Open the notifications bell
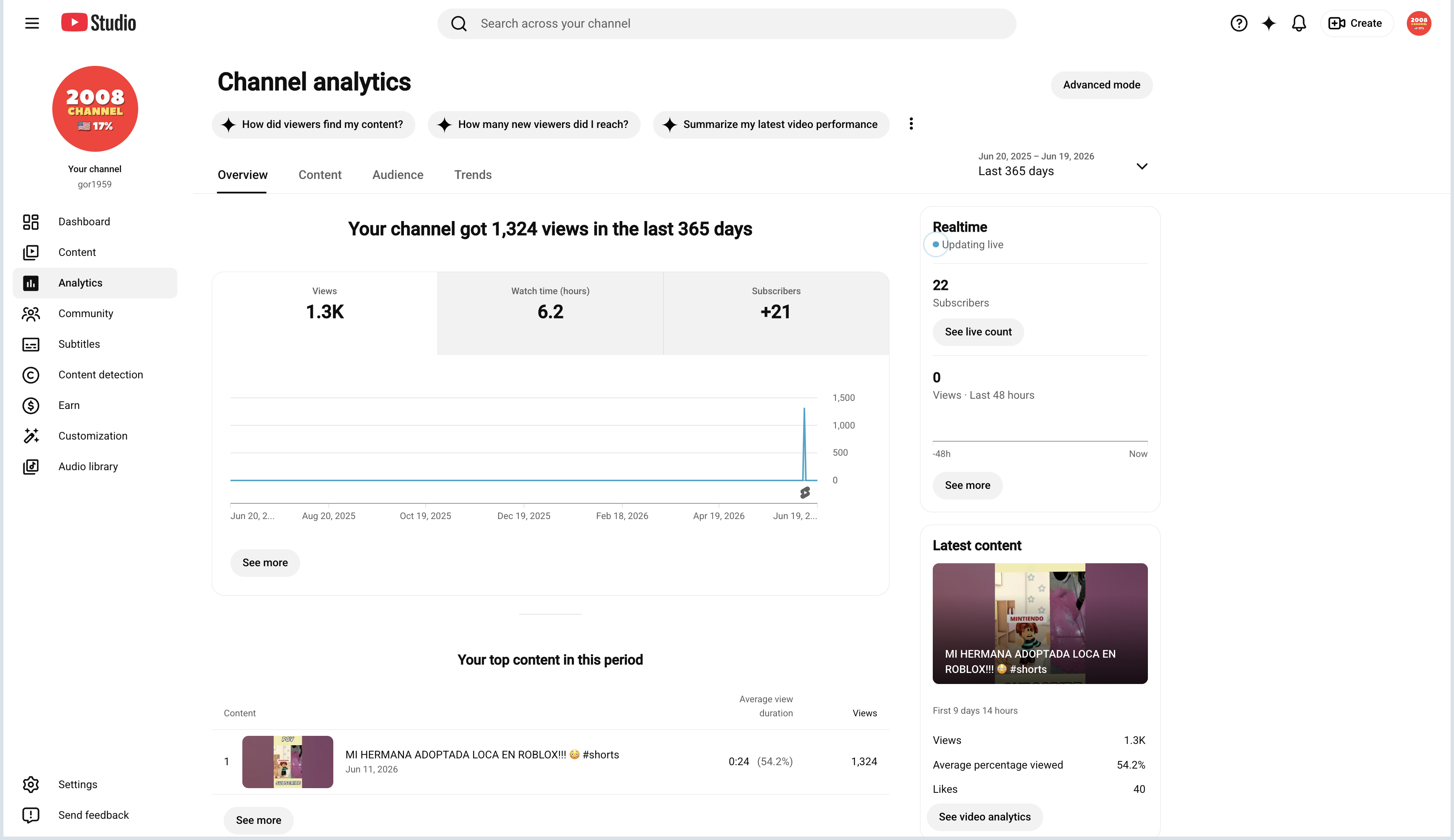Screen dimensions: 1454x840 pyautogui.click(x=1299, y=23)
